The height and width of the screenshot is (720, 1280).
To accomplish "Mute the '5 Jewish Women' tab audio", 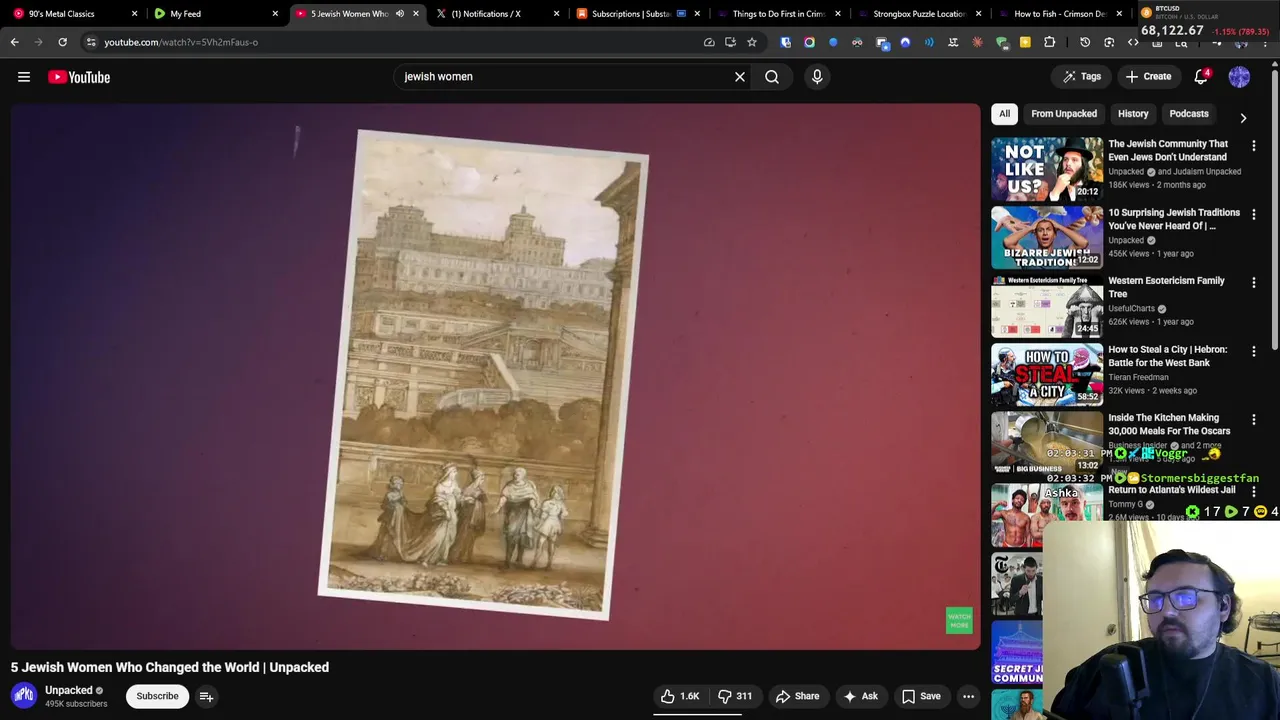I will pos(400,14).
